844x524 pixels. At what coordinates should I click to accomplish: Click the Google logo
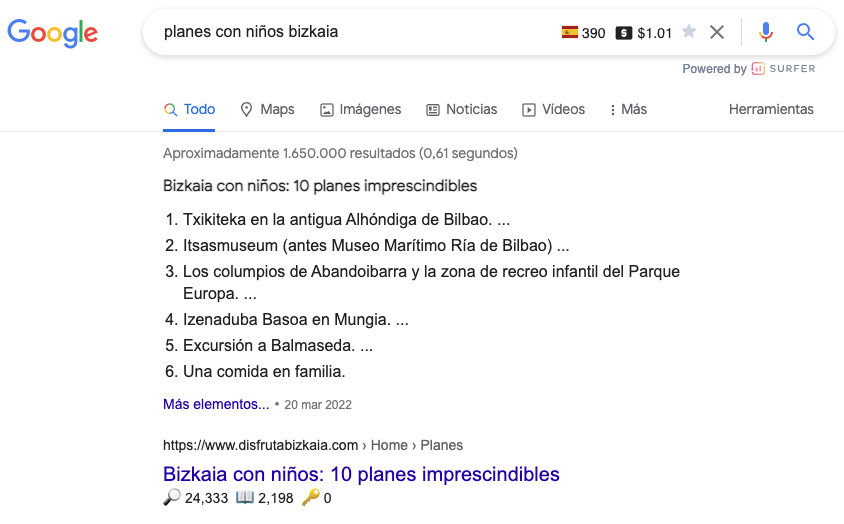[x=52, y=33]
